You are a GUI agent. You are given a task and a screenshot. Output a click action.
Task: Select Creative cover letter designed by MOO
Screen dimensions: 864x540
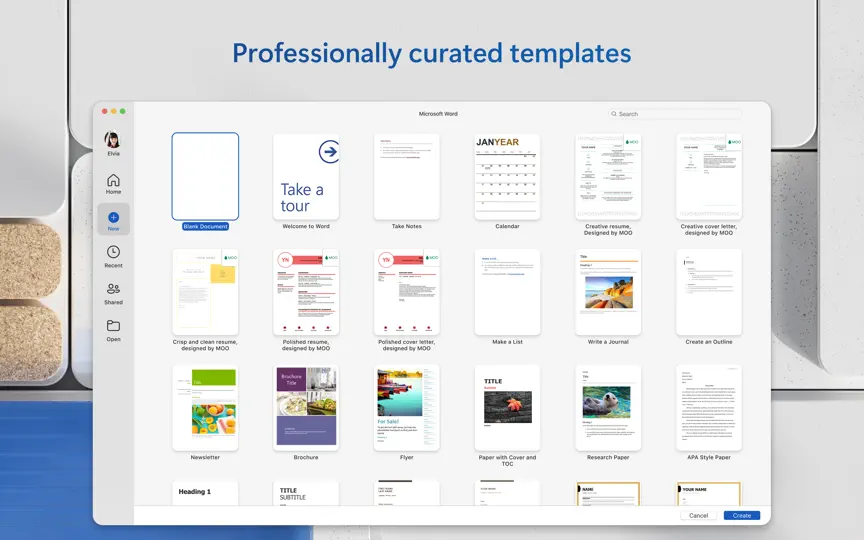(709, 176)
